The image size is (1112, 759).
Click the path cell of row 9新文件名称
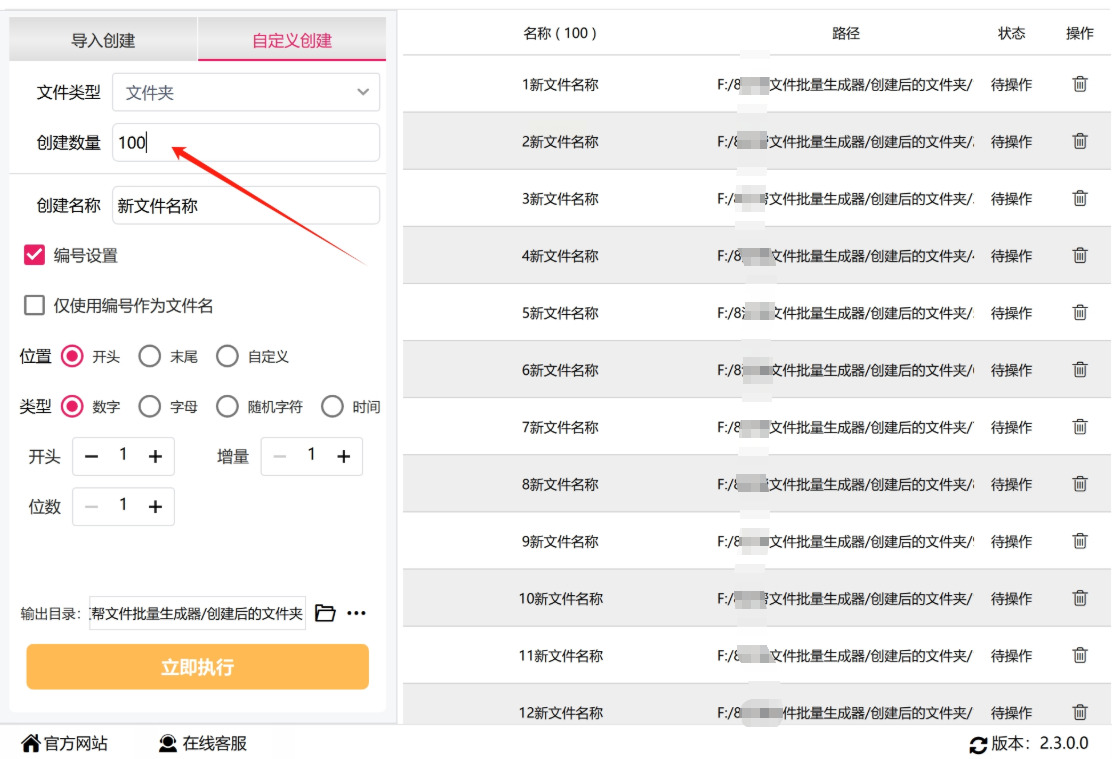(x=845, y=541)
